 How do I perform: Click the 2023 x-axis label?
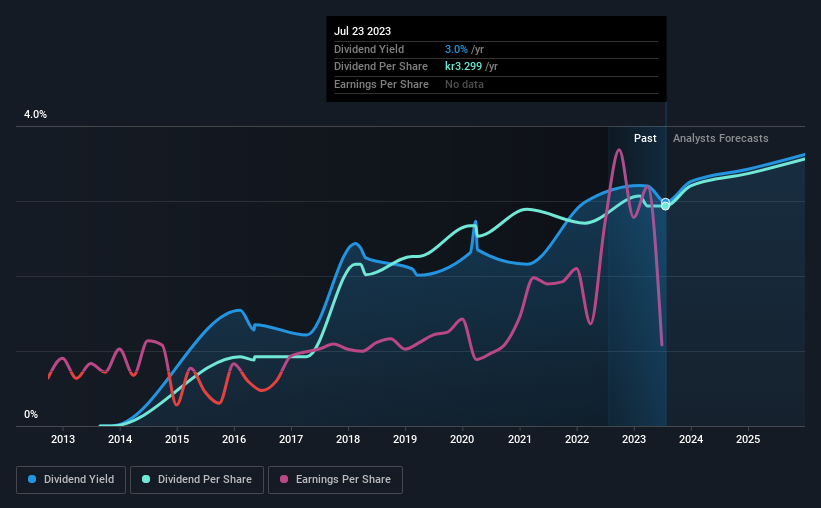[x=634, y=439]
